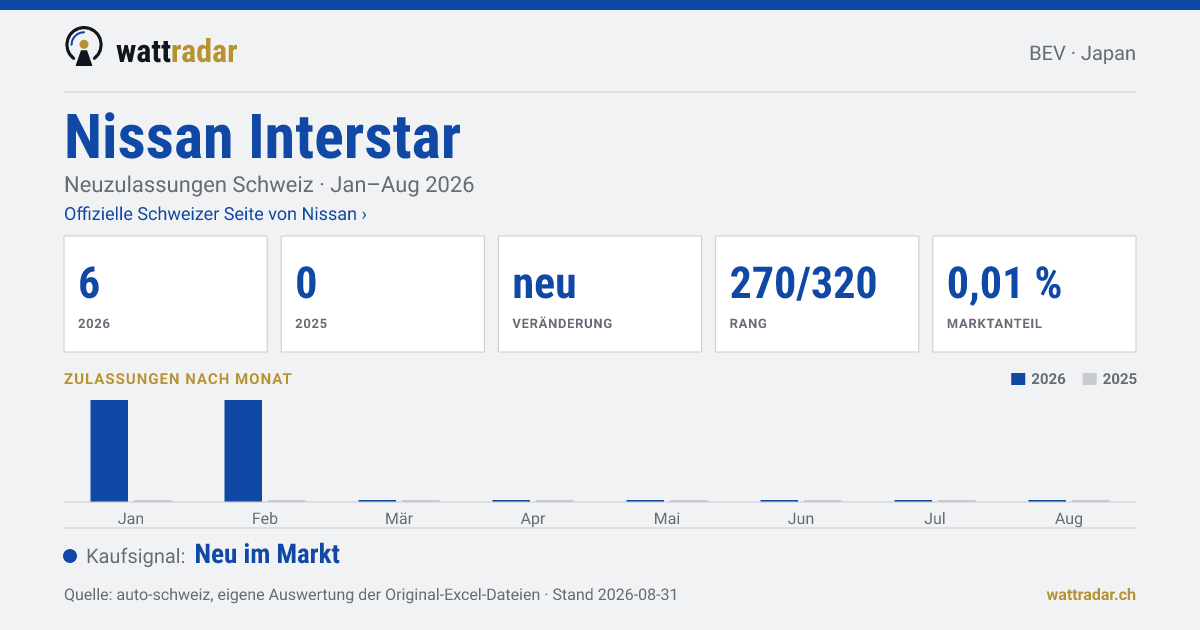Click the Marktanteil card showing 0,01 %
The width and height of the screenshot is (1200, 630).
pos(1034,294)
